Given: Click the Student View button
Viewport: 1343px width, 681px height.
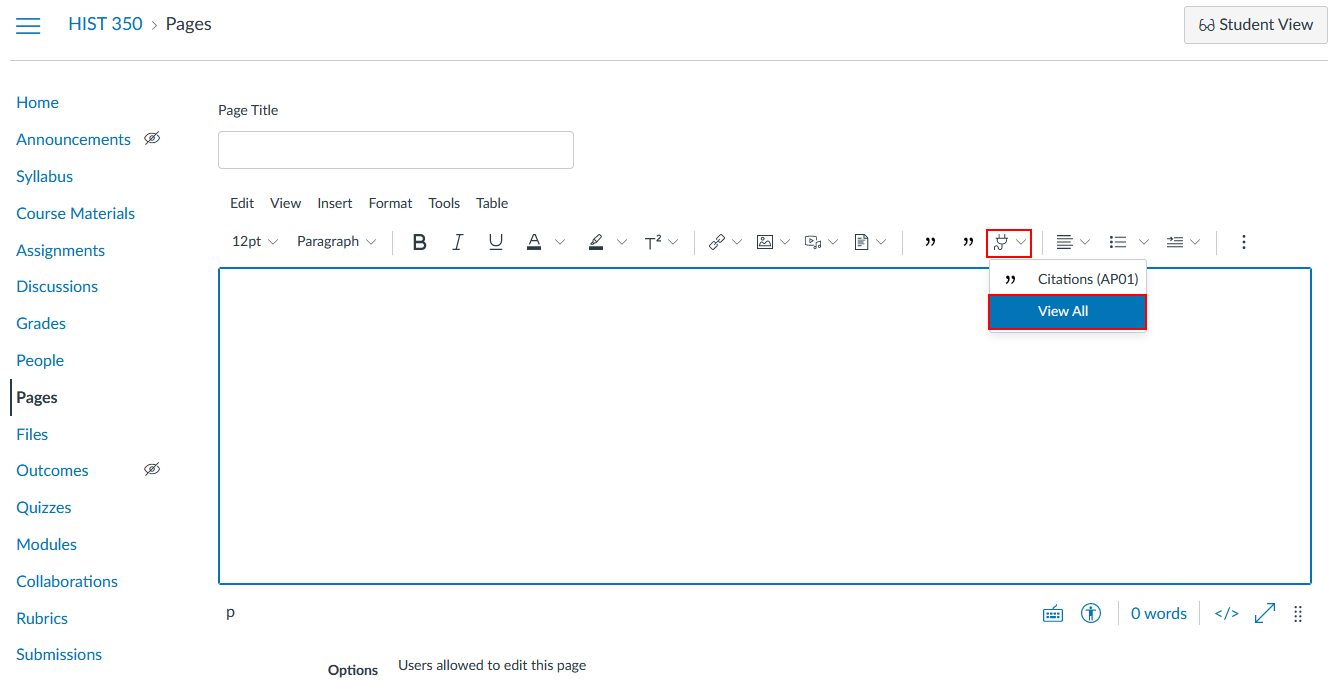Looking at the screenshot, I should coord(1255,25).
